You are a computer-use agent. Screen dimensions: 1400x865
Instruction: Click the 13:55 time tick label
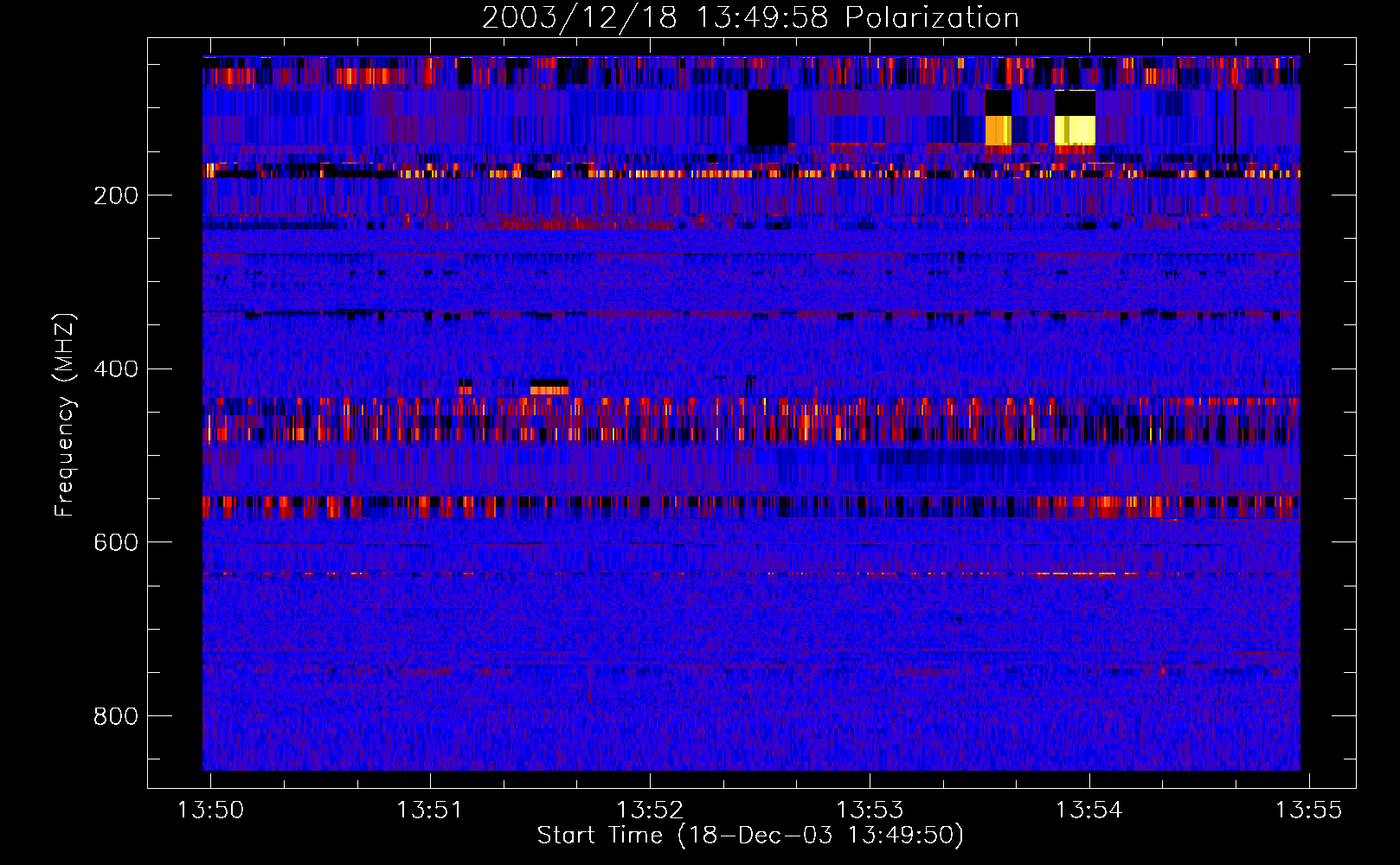pyautogui.click(x=1309, y=810)
